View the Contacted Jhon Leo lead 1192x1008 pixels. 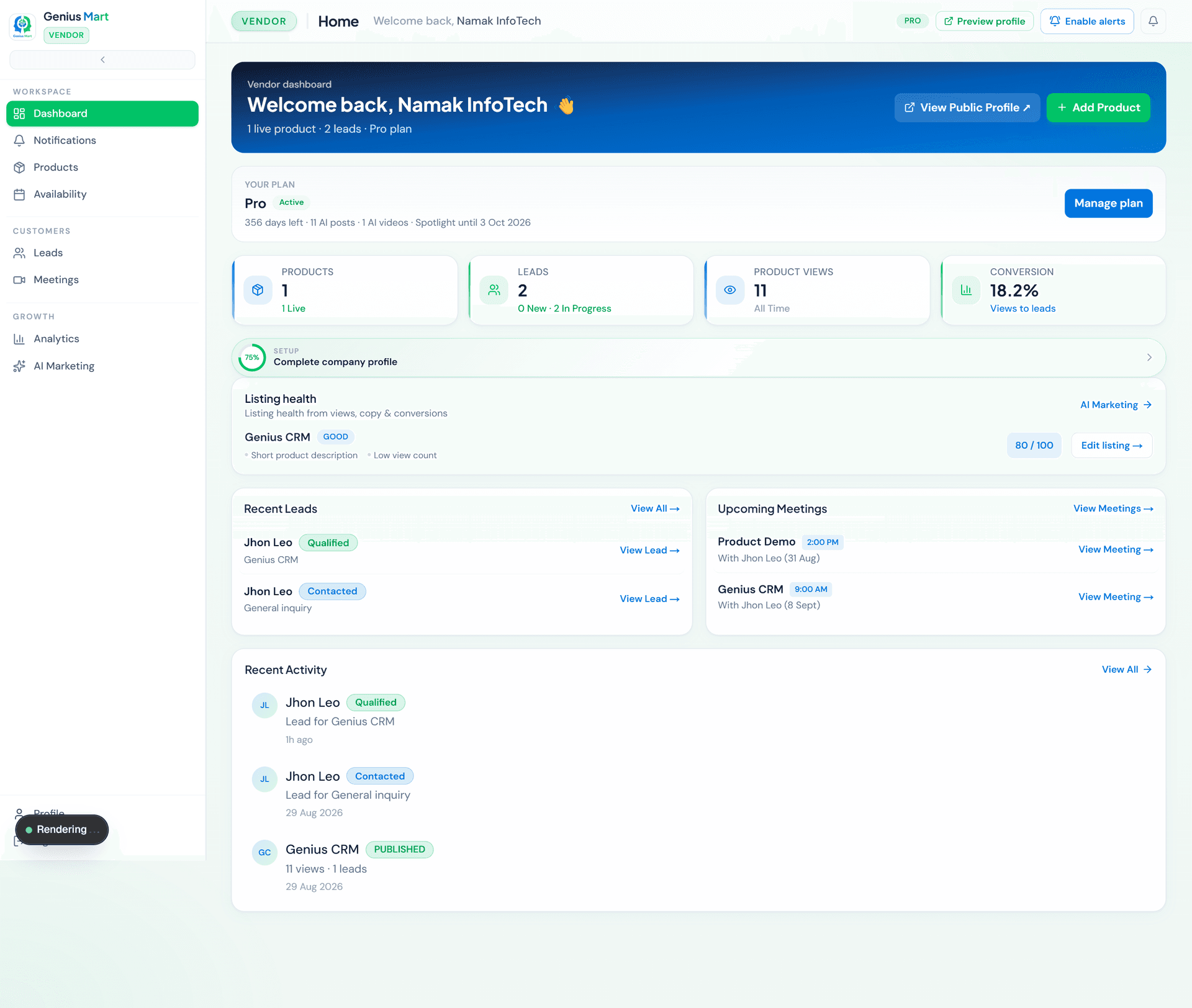tap(649, 599)
